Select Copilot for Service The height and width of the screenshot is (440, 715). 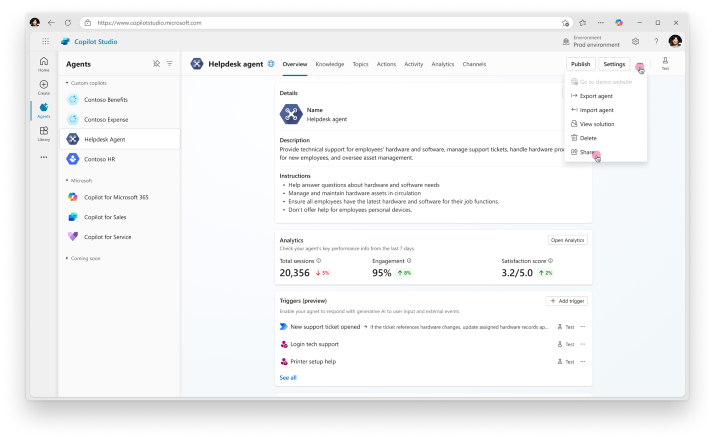tap(120, 237)
